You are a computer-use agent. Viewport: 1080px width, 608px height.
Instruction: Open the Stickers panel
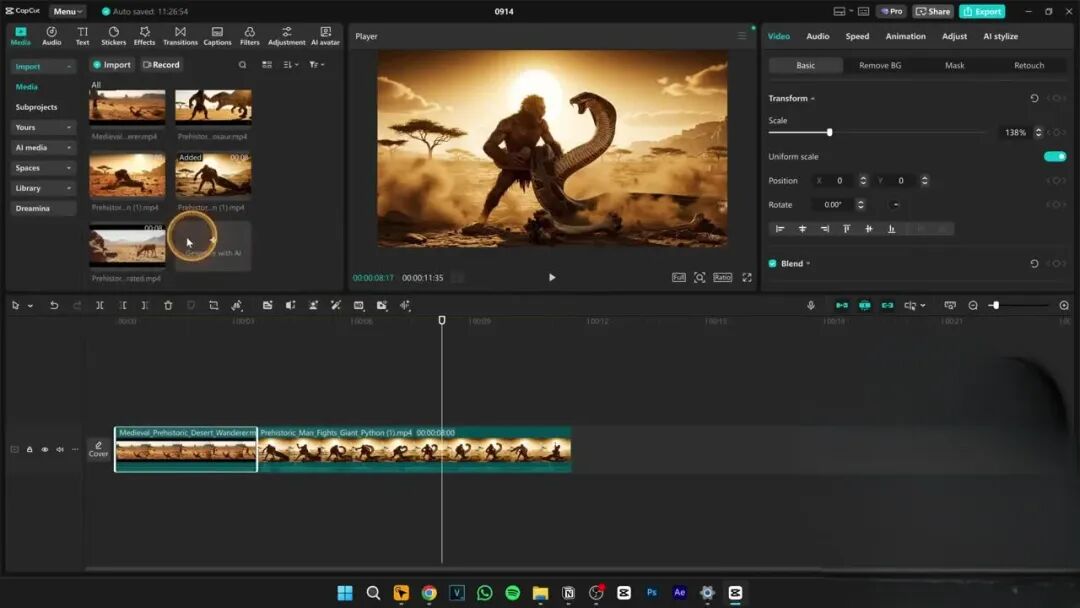click(x=114, y=36)
